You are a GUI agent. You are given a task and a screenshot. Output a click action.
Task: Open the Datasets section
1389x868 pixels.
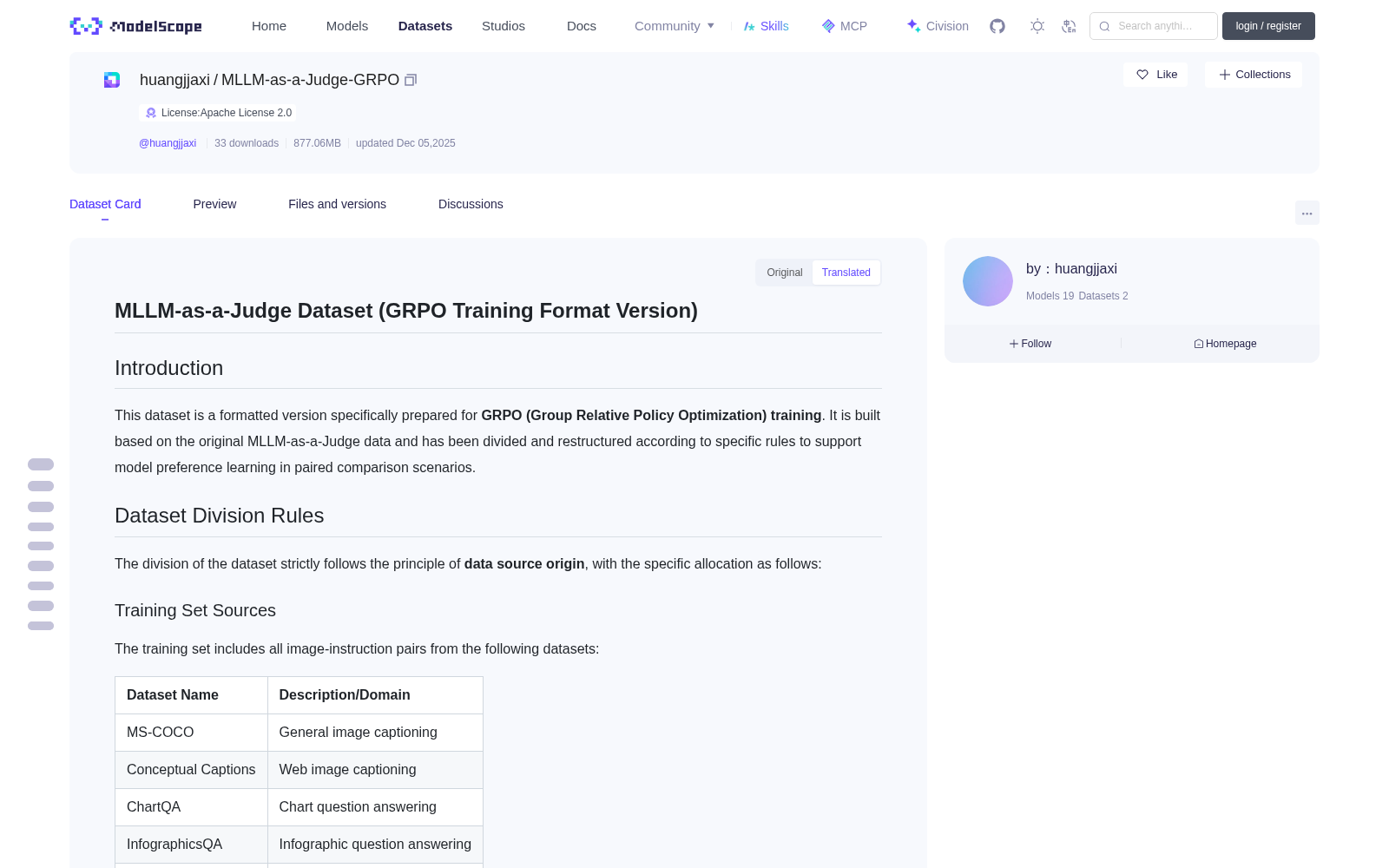[x=425, y=26]
